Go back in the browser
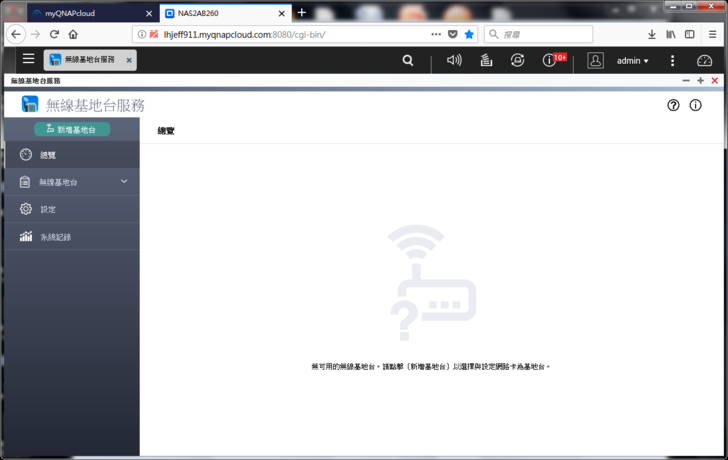This screenshot has height=460, width=728. [x=16, y=34]
